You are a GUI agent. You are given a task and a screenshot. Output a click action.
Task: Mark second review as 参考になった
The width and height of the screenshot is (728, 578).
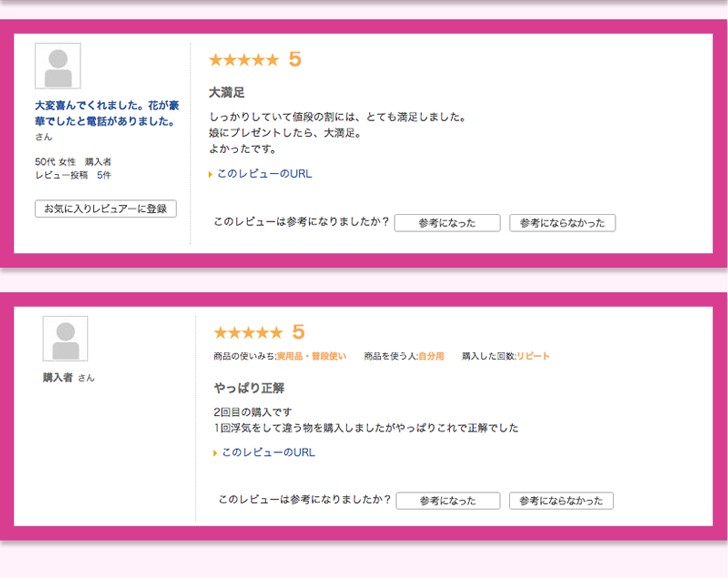click(x=448, y=501)
